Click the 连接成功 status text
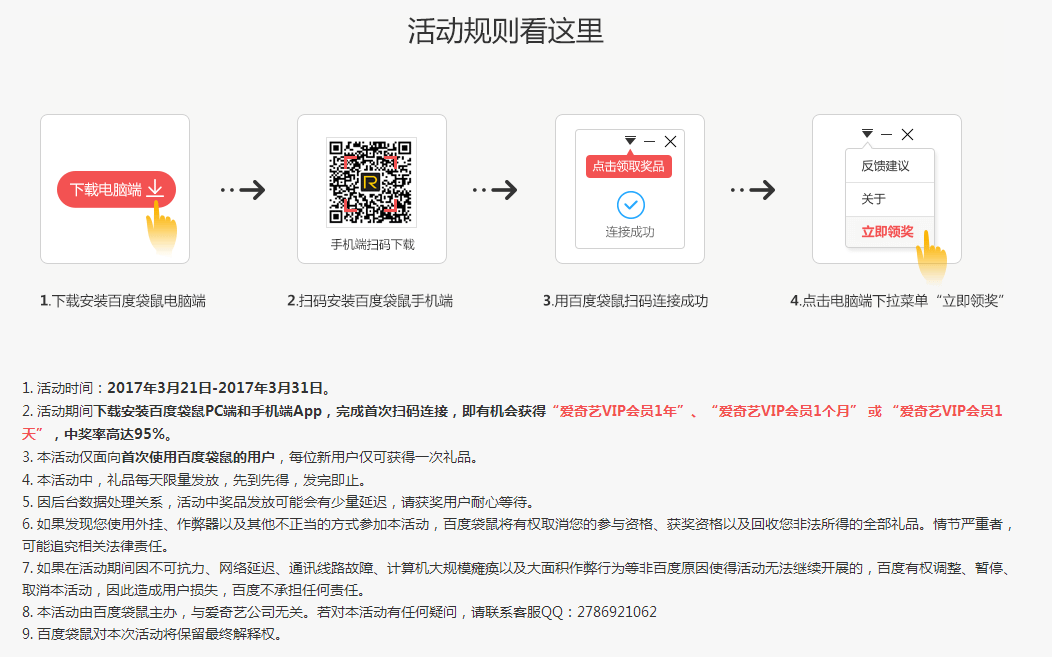The image size is (1052, 657). click(630, 232)
